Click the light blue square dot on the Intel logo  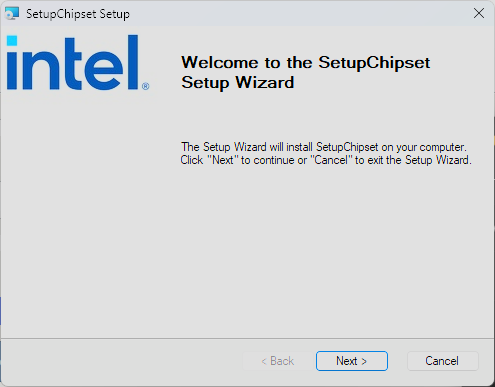click(12, 41)
